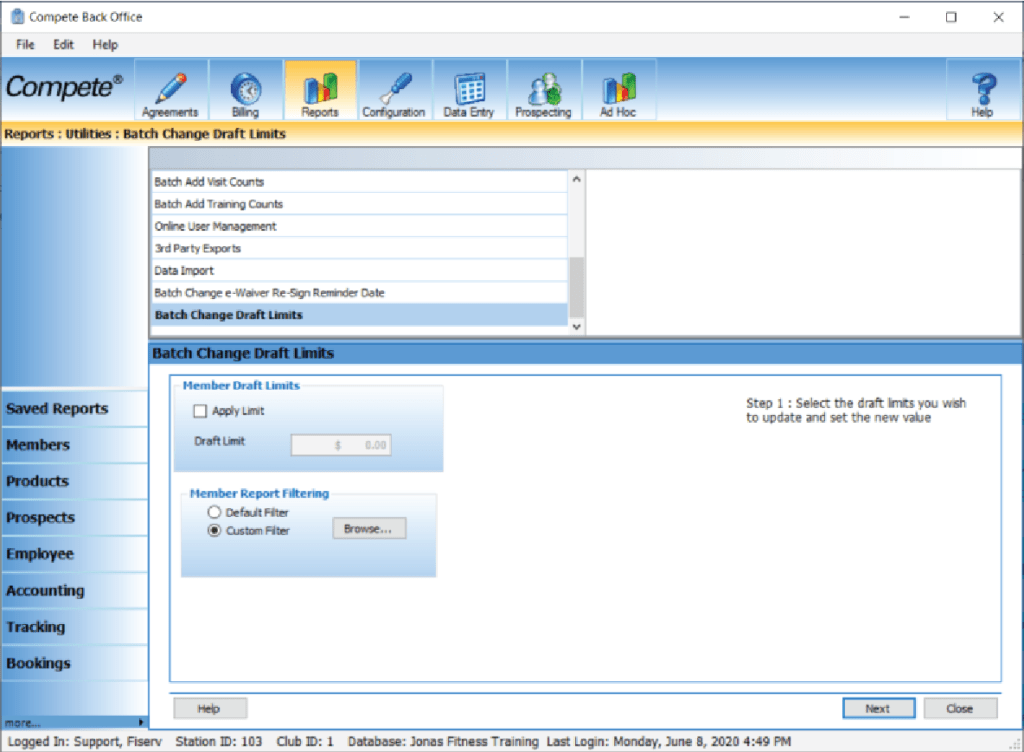Screen dimensions: 1024x752
Task: Open the Agreements pencil icon
Action: click(170, 91)
